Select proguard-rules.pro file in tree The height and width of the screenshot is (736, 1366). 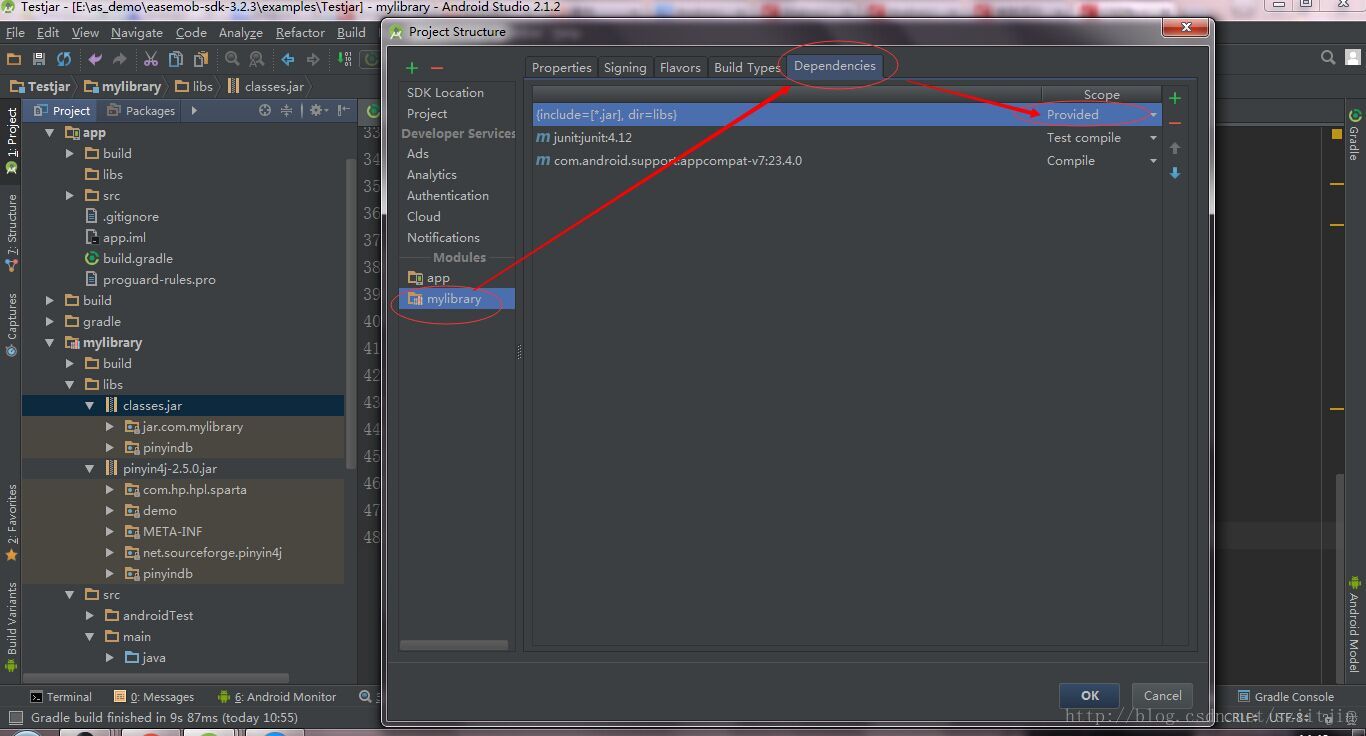(x=158, y=280)
